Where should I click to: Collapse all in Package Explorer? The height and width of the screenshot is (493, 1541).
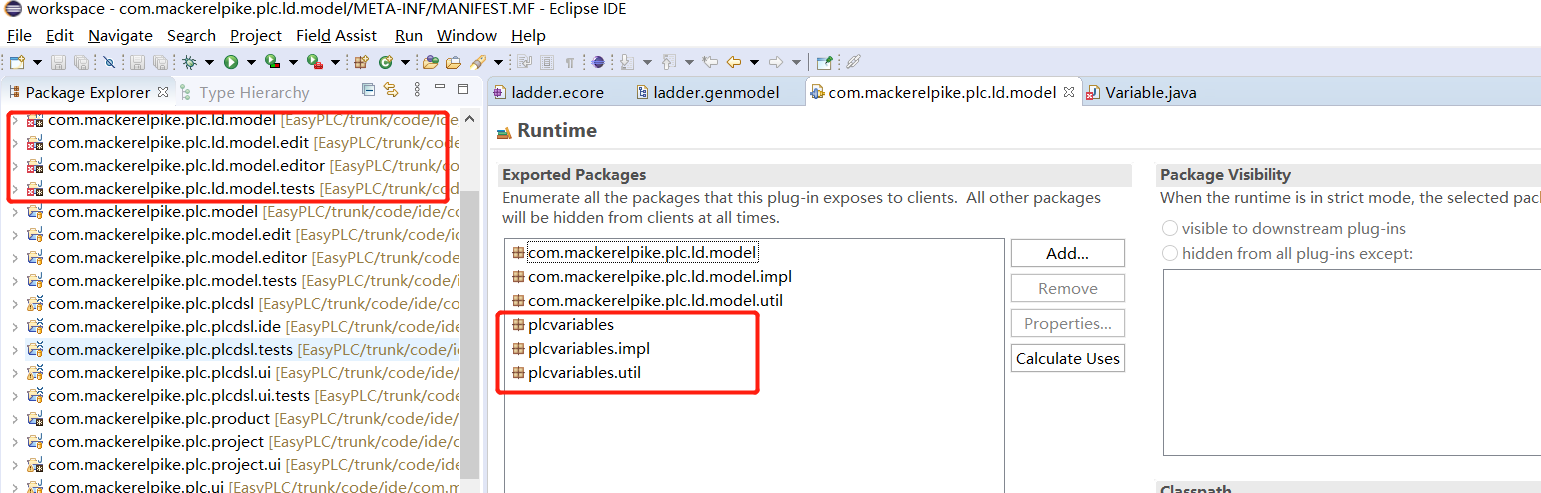(x=369, y=90)
